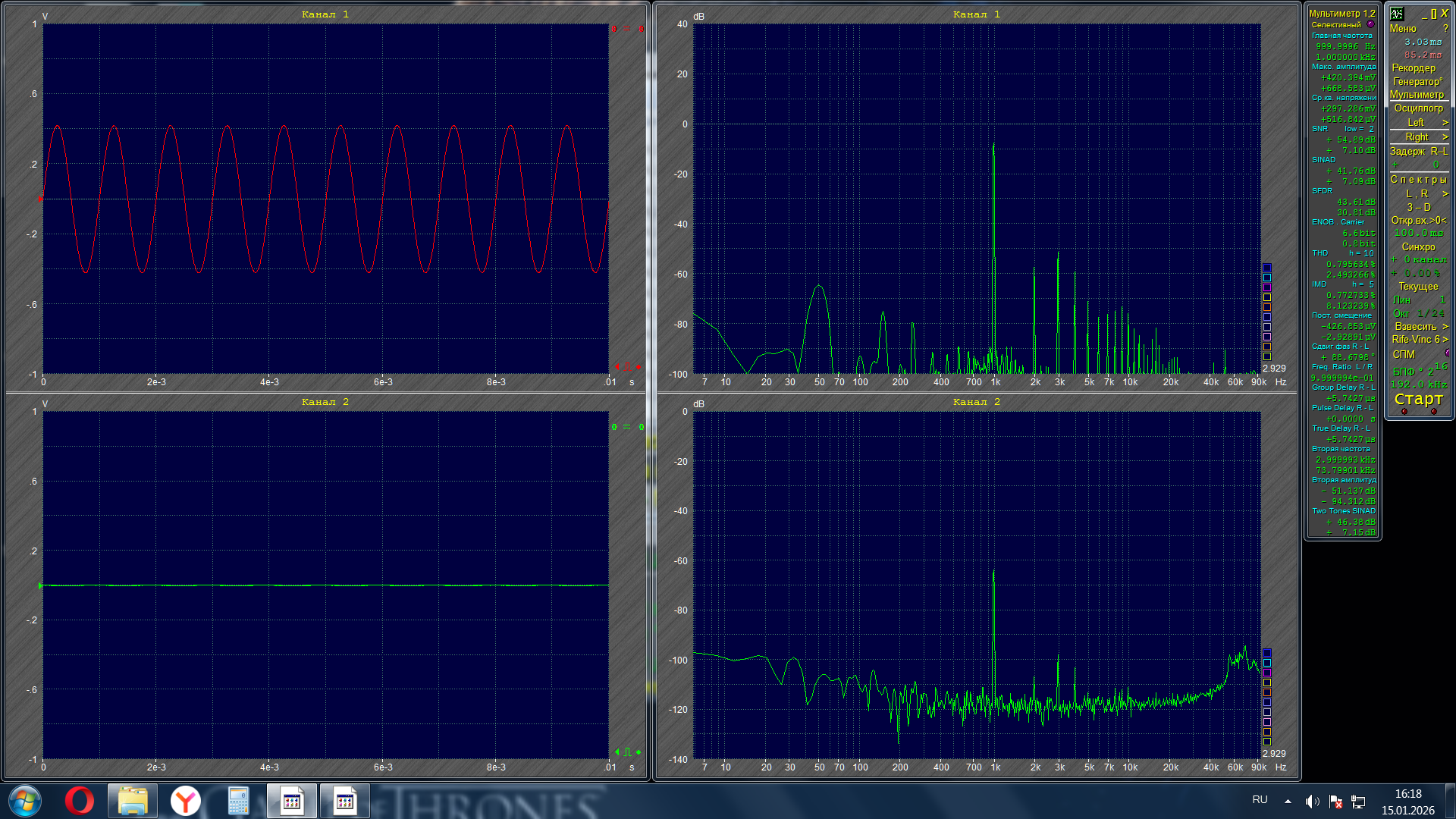The image size is (1456, 819).
Task: Open the Меню item
Action: [1403, 28]
